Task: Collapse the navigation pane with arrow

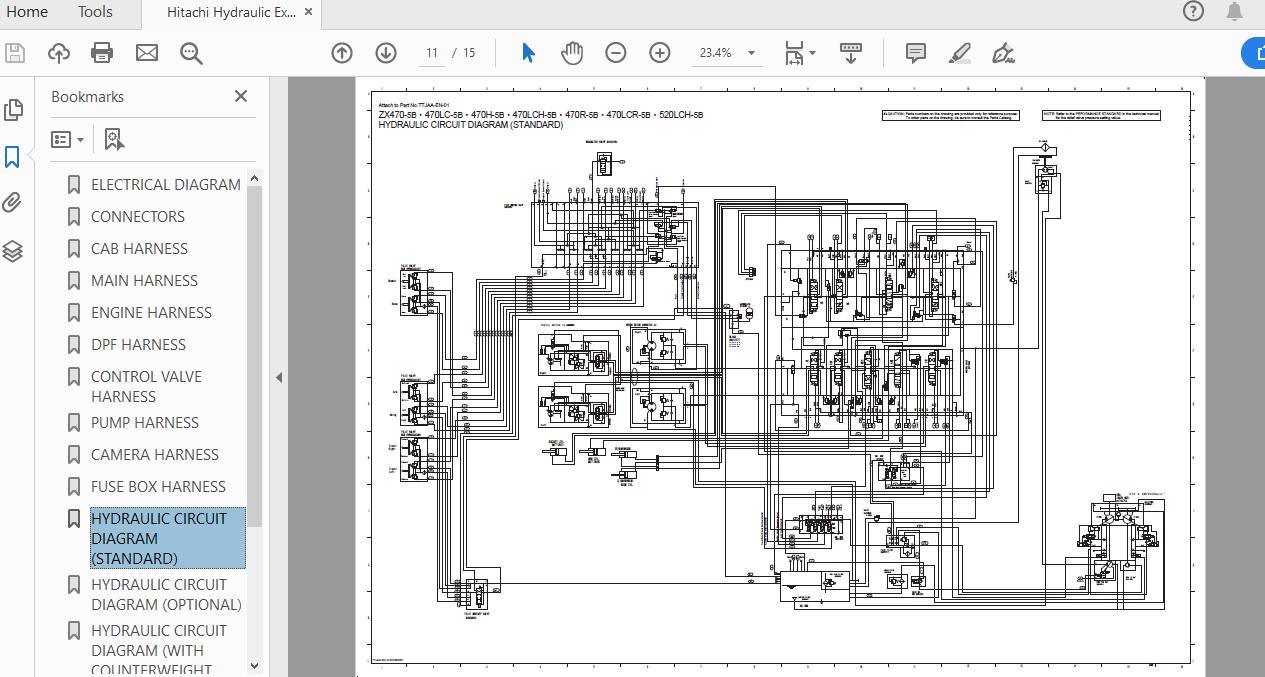Action: pos(279,377)
